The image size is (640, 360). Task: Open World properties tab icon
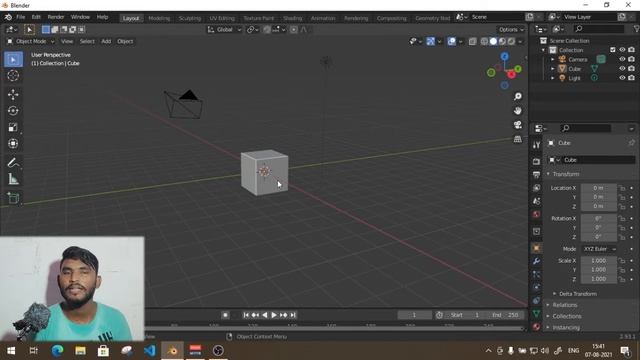536,214
